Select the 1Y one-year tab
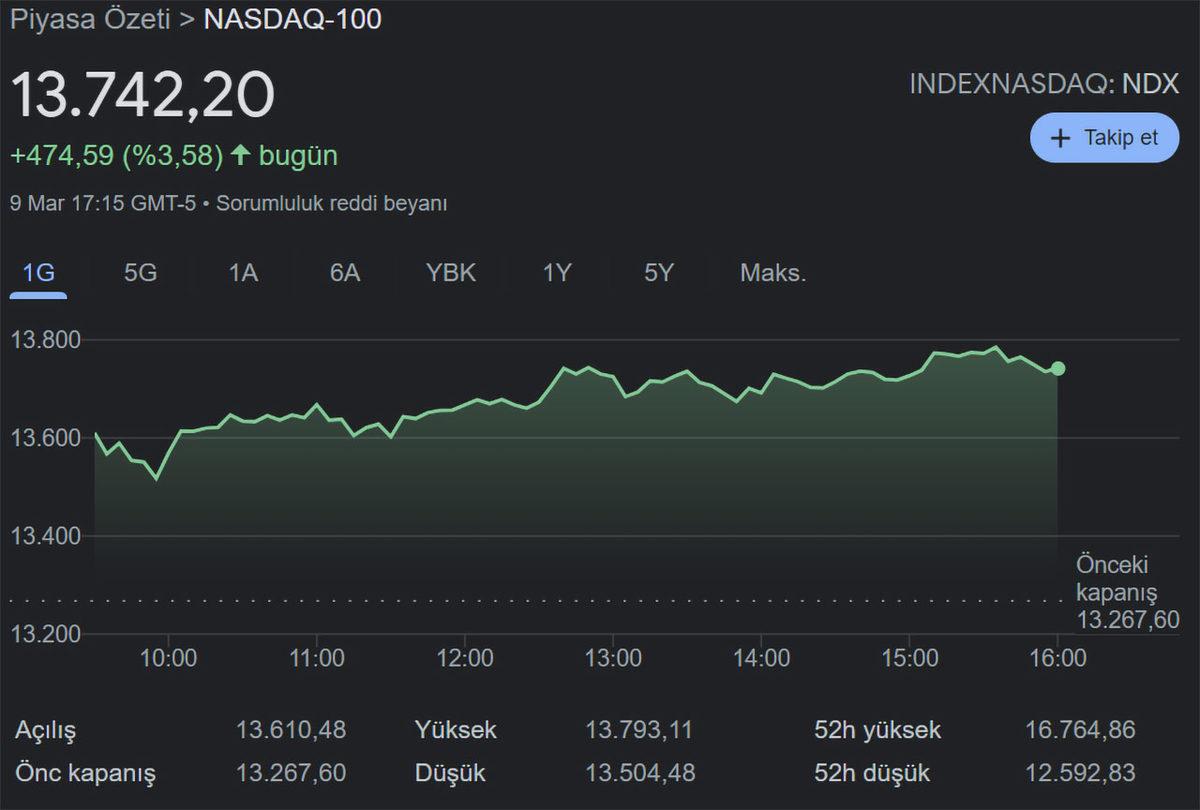 [557, 273]
